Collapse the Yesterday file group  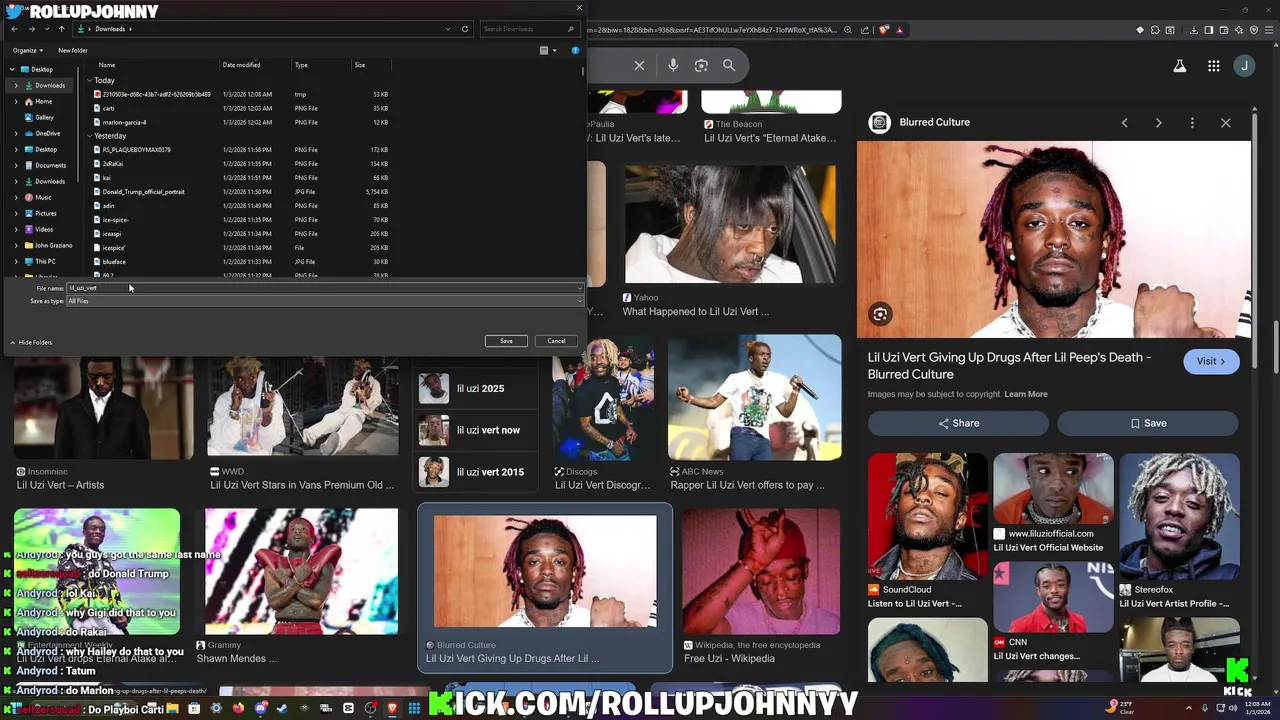[89, 136]
